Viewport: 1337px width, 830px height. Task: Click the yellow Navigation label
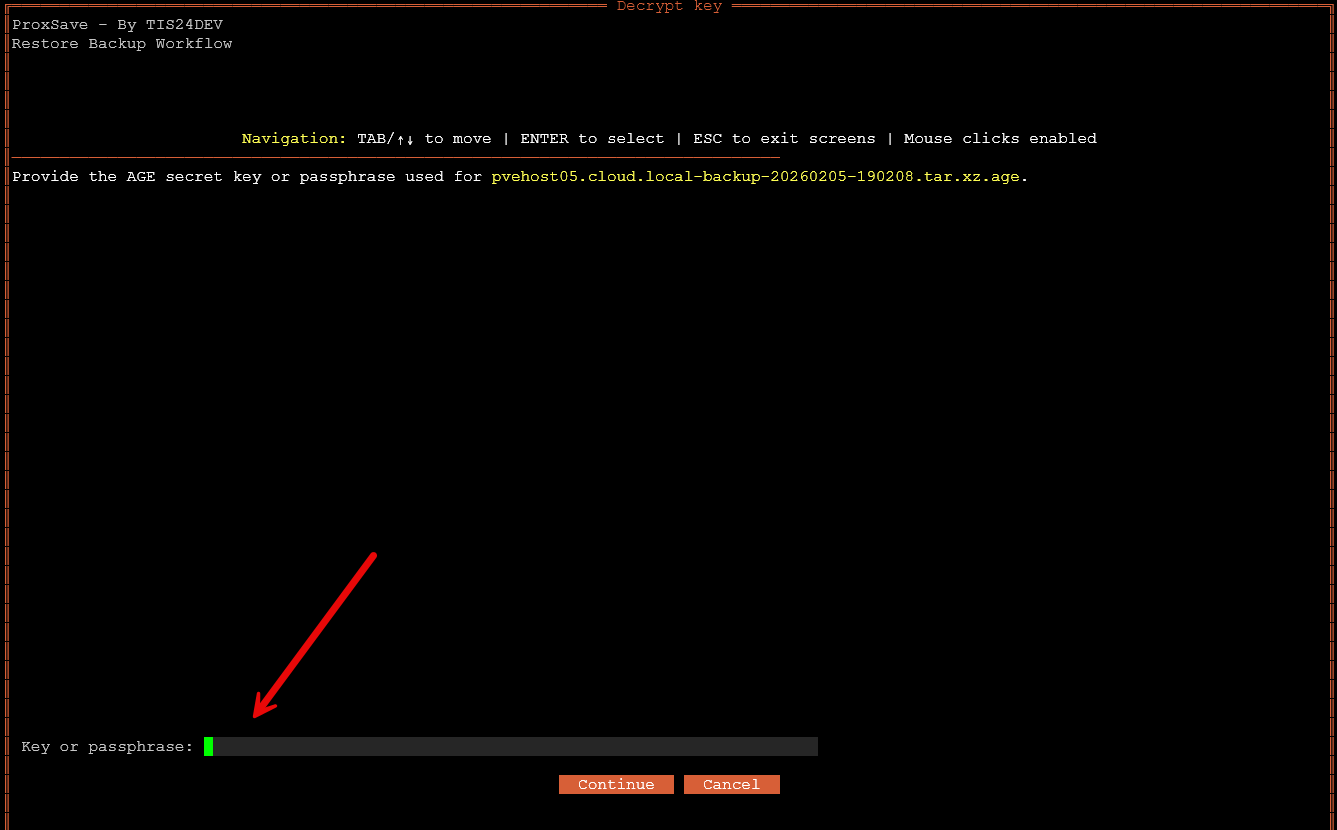tap(292, 138)
